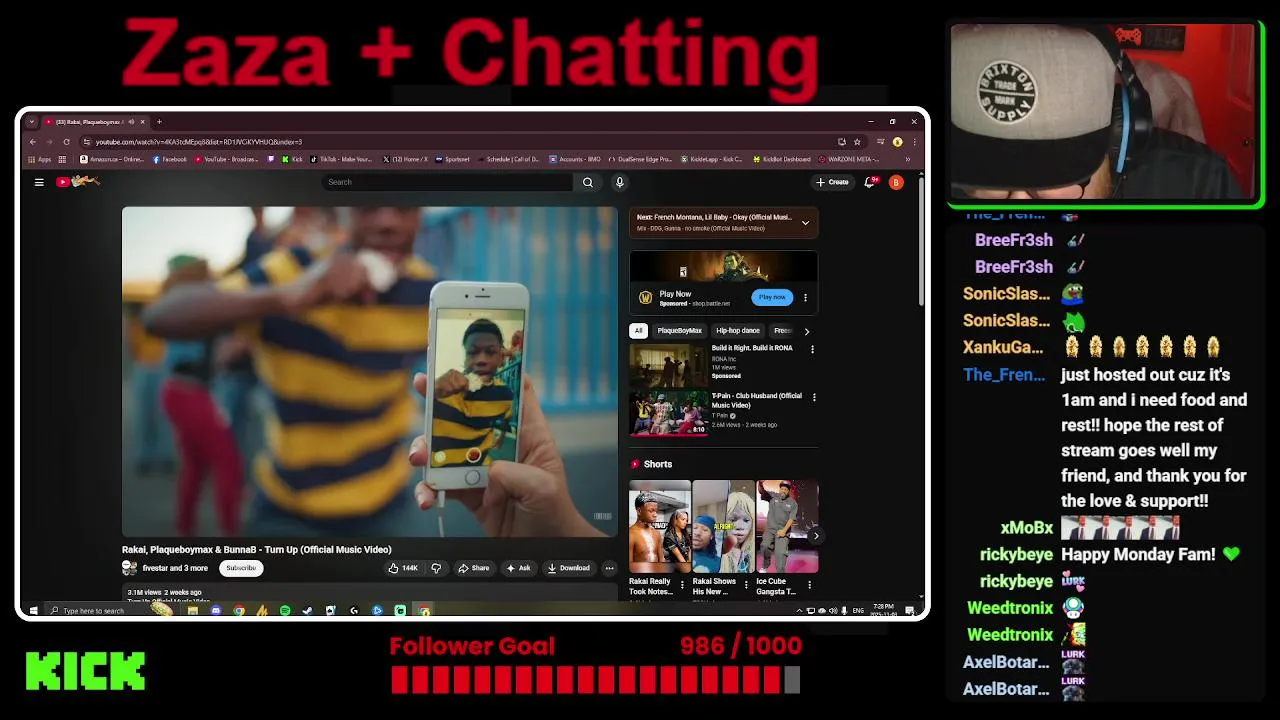Subscribe to the fivestar channel
The height and width of the screenshot is (720, 1280).
[x=241, y=568]
